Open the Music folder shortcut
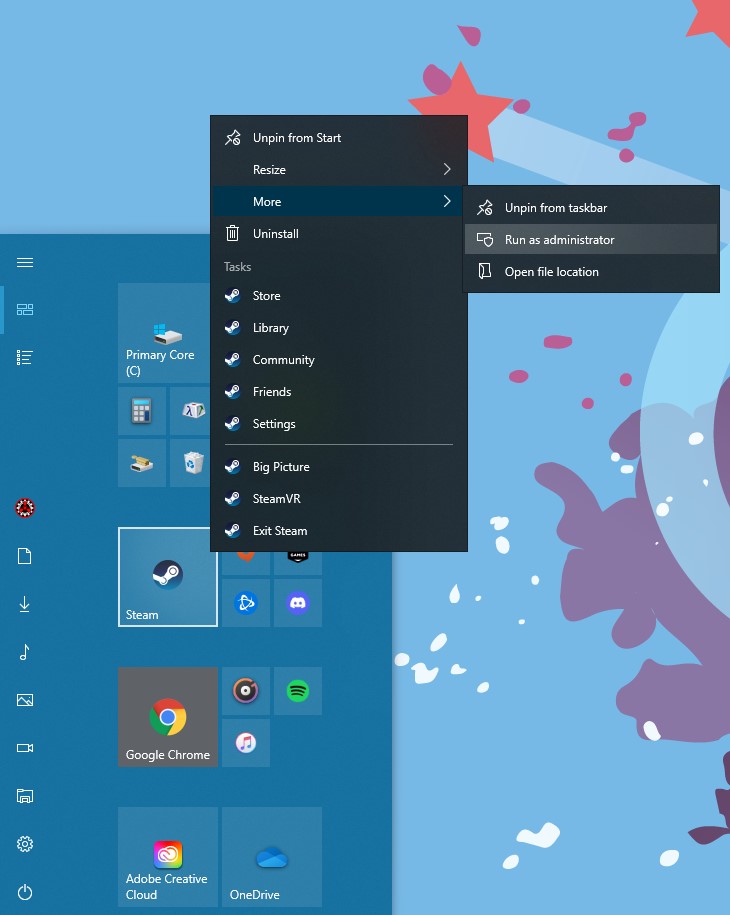This screenshot has width=730, height=915. [25, 652]
